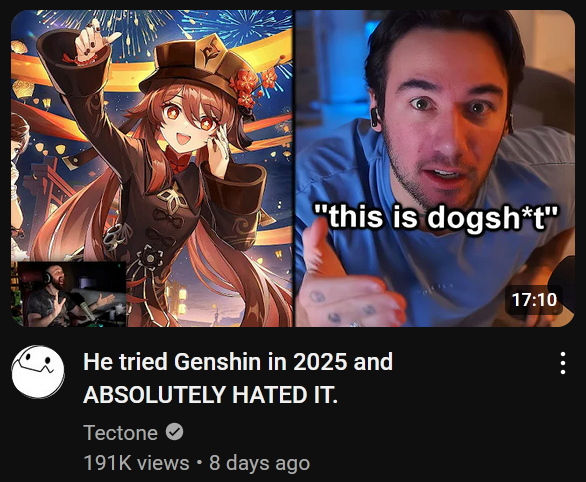This screenshot has width=586, height=482.
Task: Click the face of the man in blue shirt
Action: coord(443,120)
